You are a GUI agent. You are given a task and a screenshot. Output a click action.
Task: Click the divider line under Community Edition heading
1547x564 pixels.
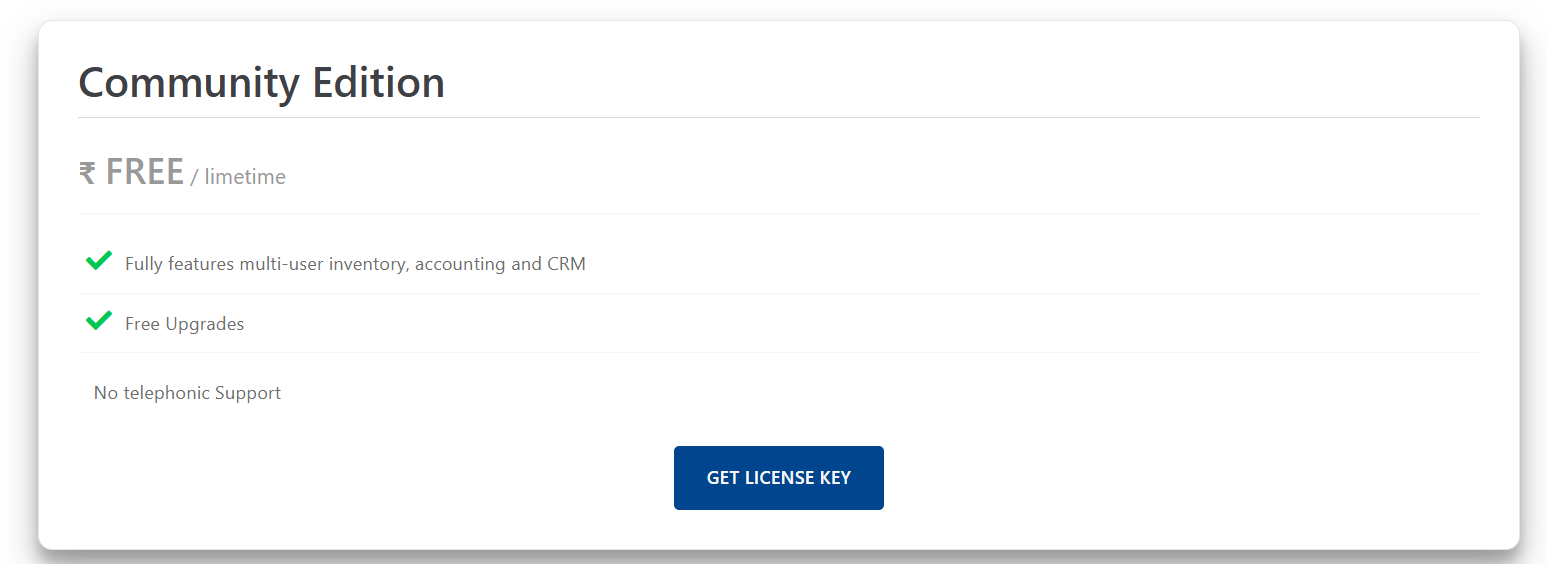click(778, 117)
